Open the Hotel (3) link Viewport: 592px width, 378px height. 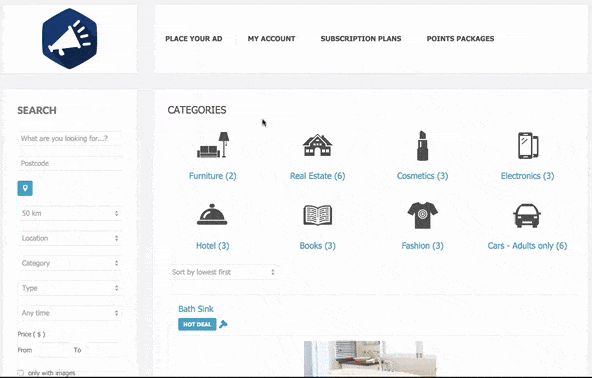(x=213, y=246)
